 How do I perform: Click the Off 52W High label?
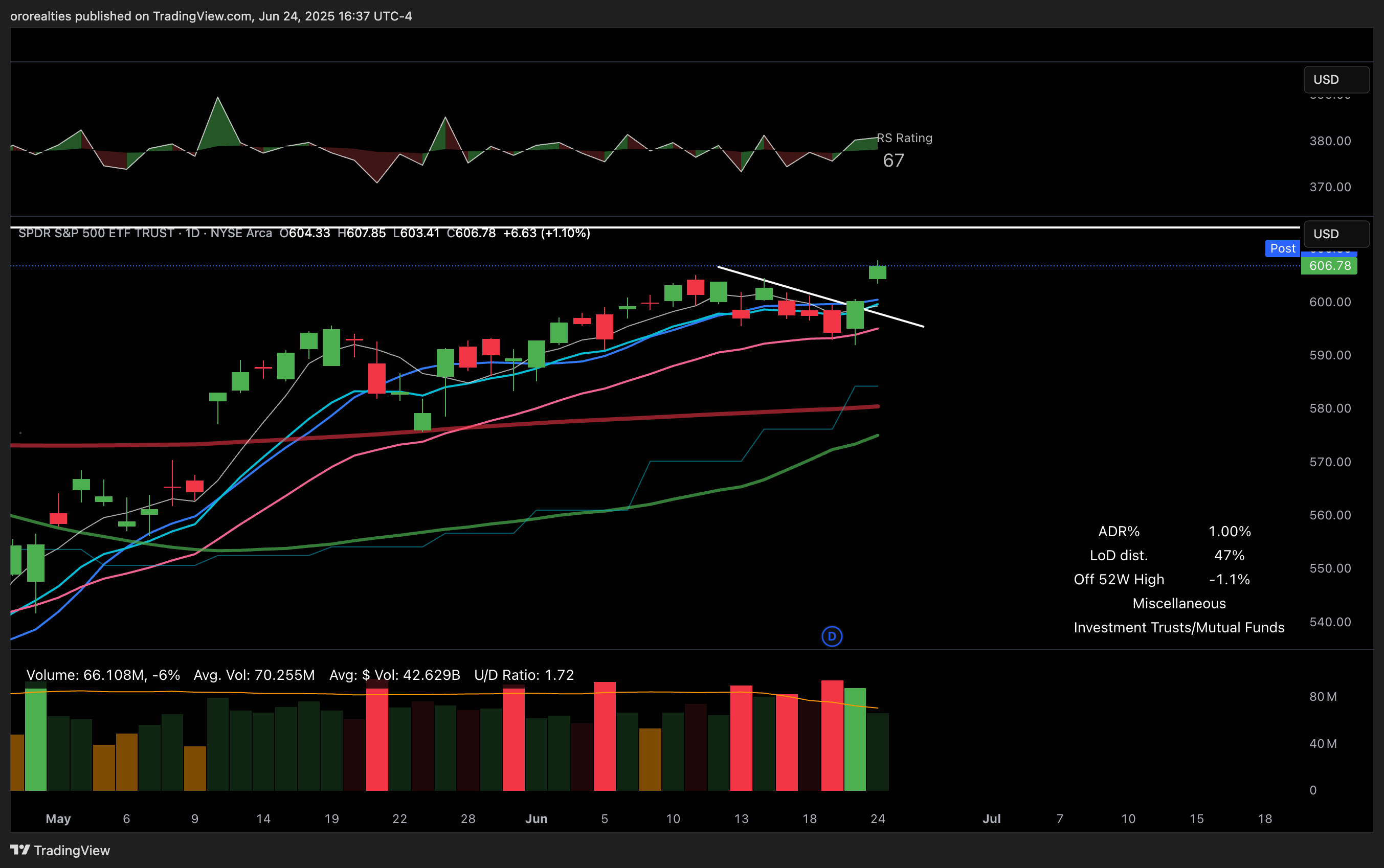(1119, 580)
